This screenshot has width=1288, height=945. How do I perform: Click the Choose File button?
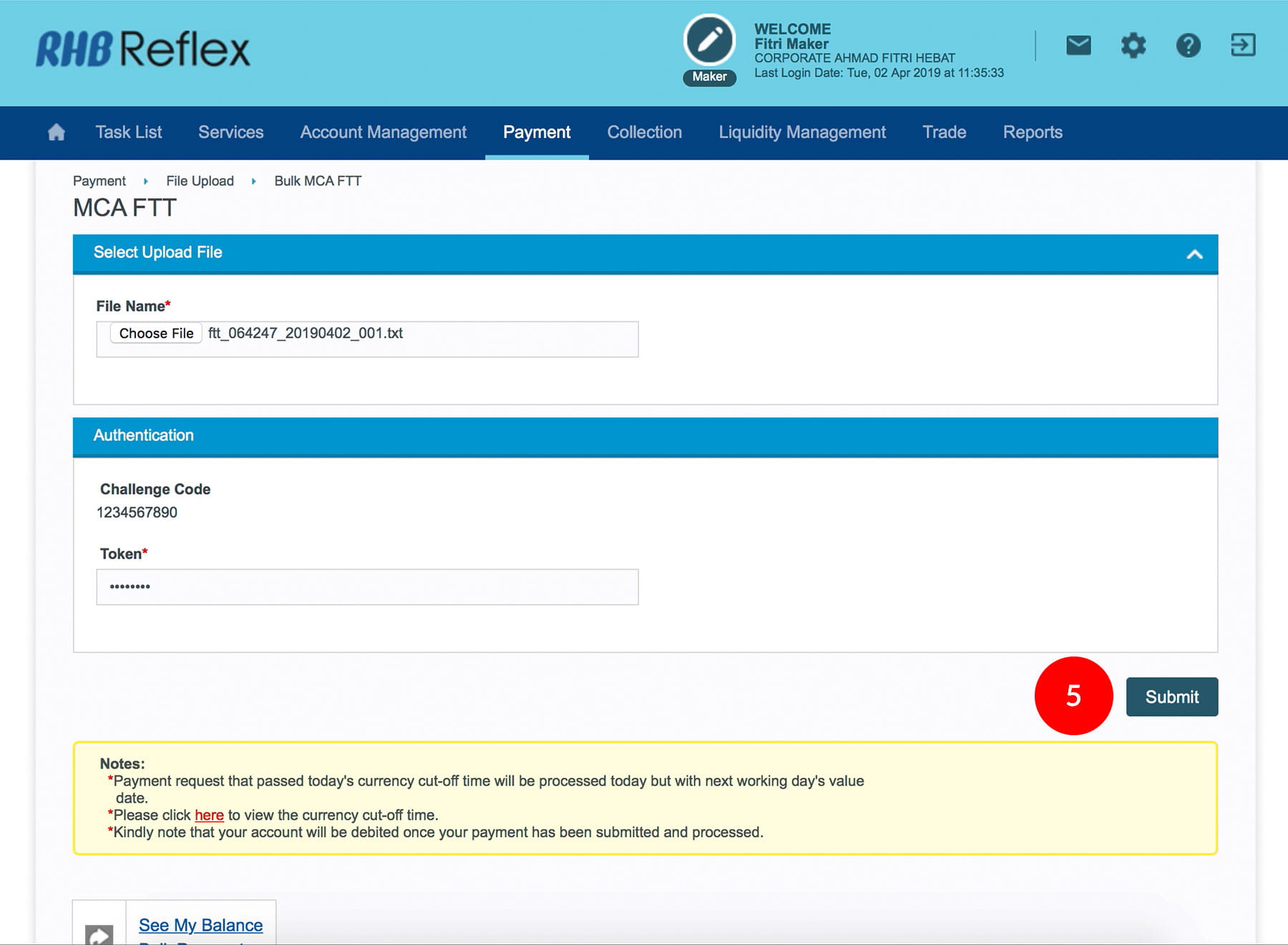(x=156, y=334)
